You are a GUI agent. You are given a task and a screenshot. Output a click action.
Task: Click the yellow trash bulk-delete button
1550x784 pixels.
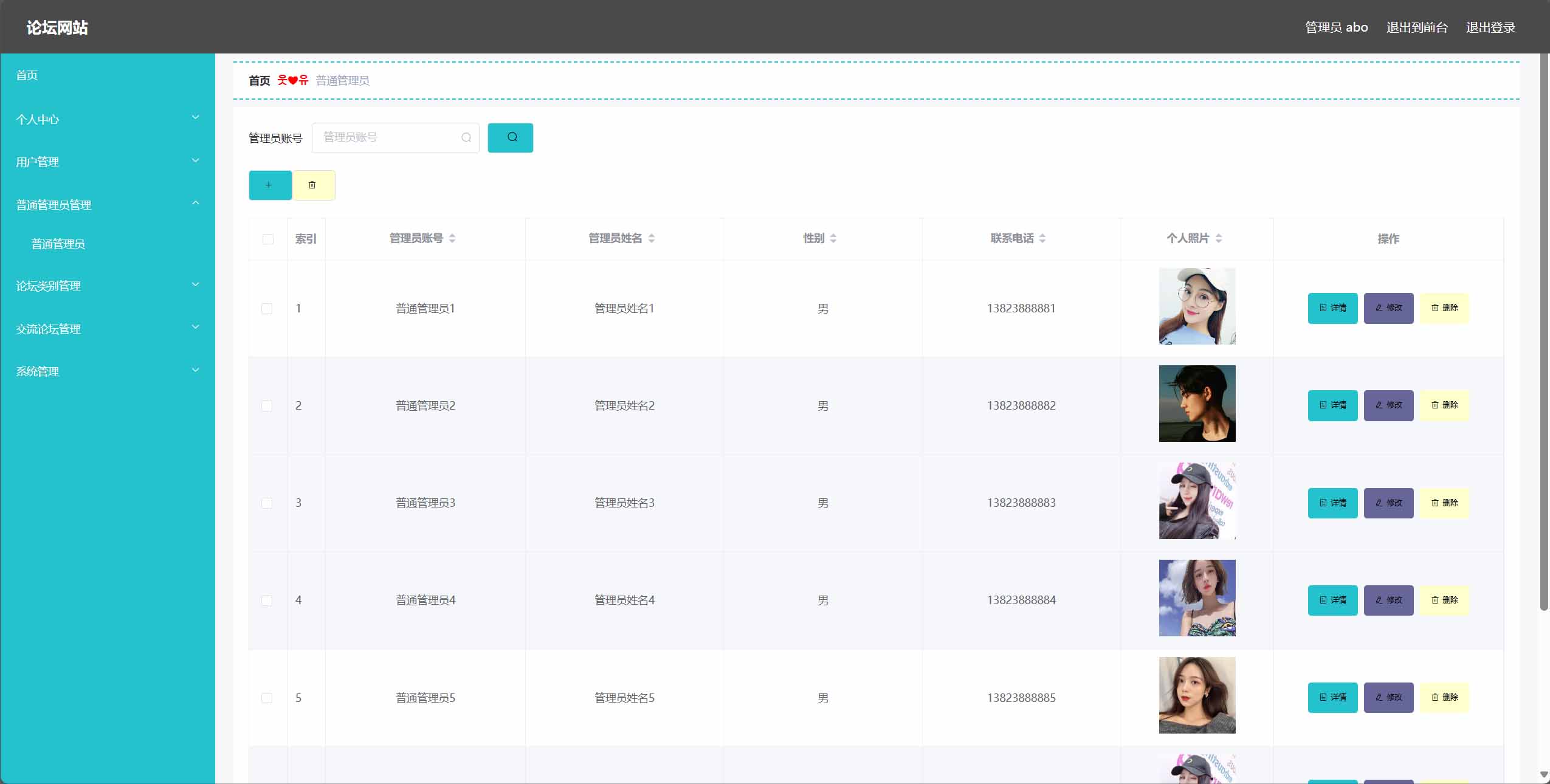(314, 185)
